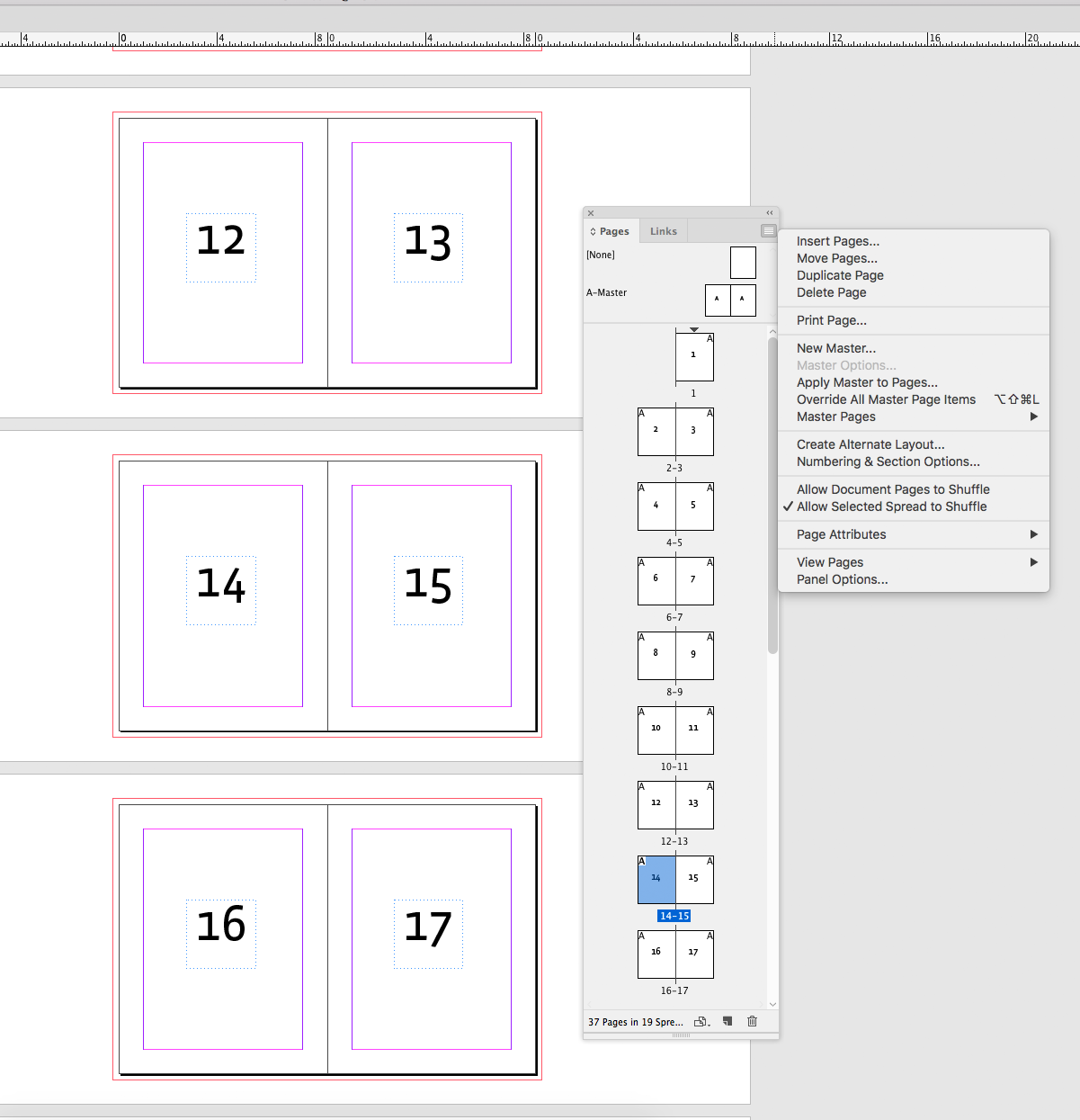Image resolution: width=1080 pixels, height=1120 pixels.
Task: Select the A-Master spread thumbnail
Action: tap(729, 300)
